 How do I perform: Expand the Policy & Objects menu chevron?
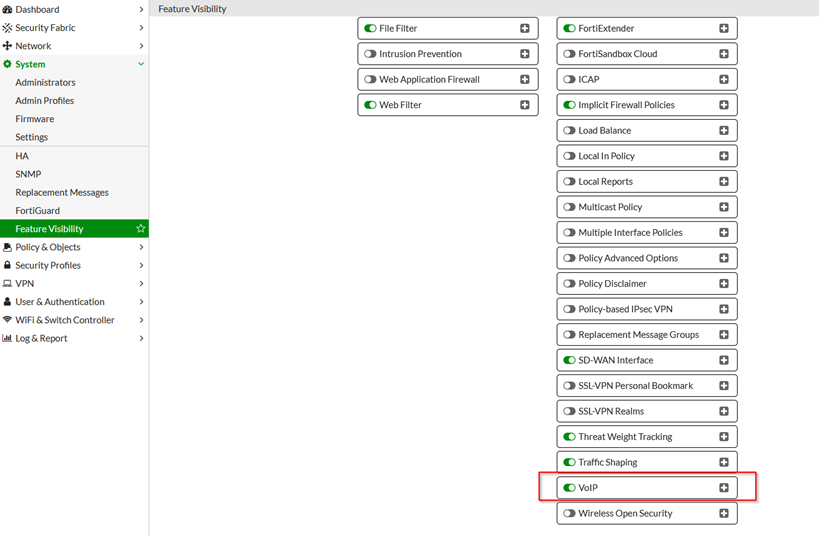(141, 247)
